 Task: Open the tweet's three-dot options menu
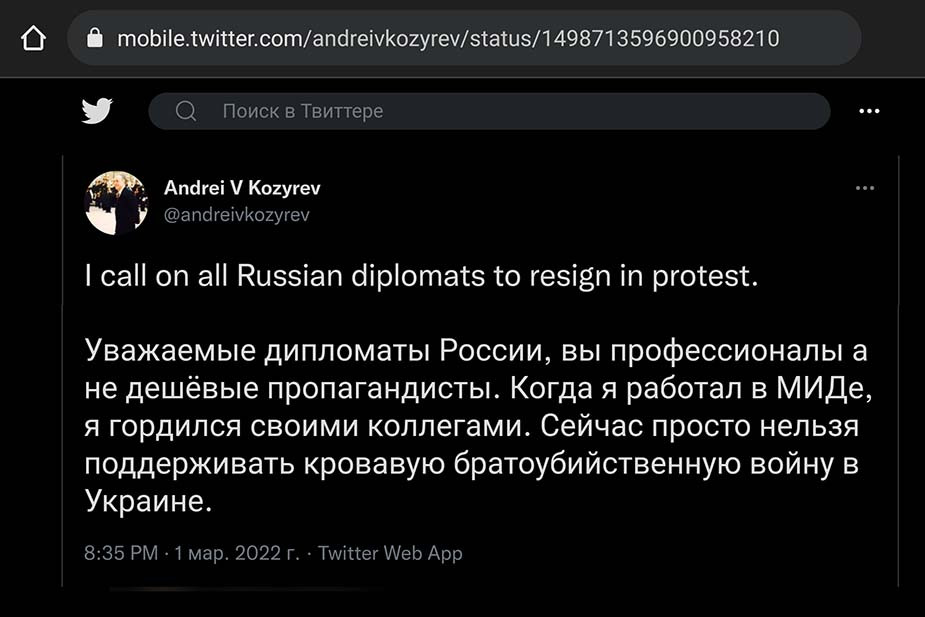(x=865, y=188)
